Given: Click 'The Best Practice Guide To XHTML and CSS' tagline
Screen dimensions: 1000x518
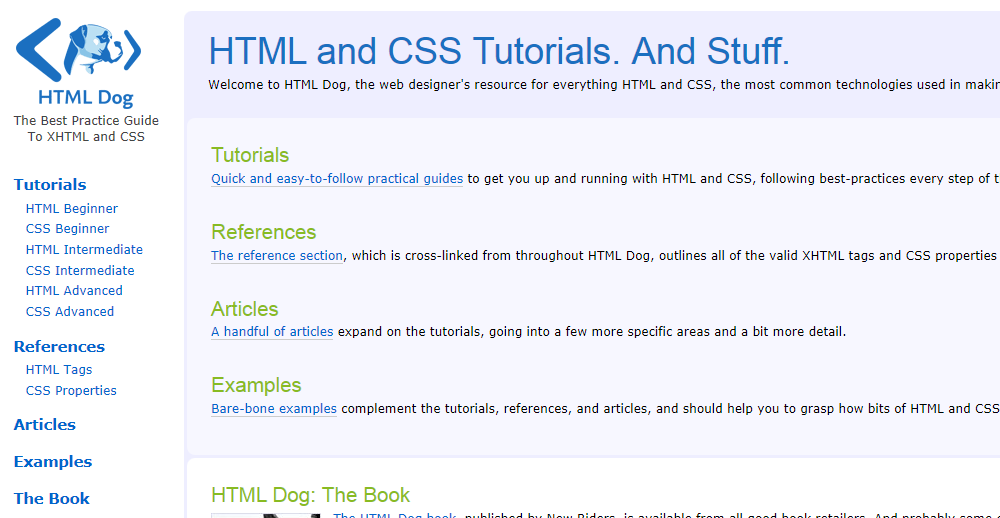Looking at the screenshot, I should point(86,128).
